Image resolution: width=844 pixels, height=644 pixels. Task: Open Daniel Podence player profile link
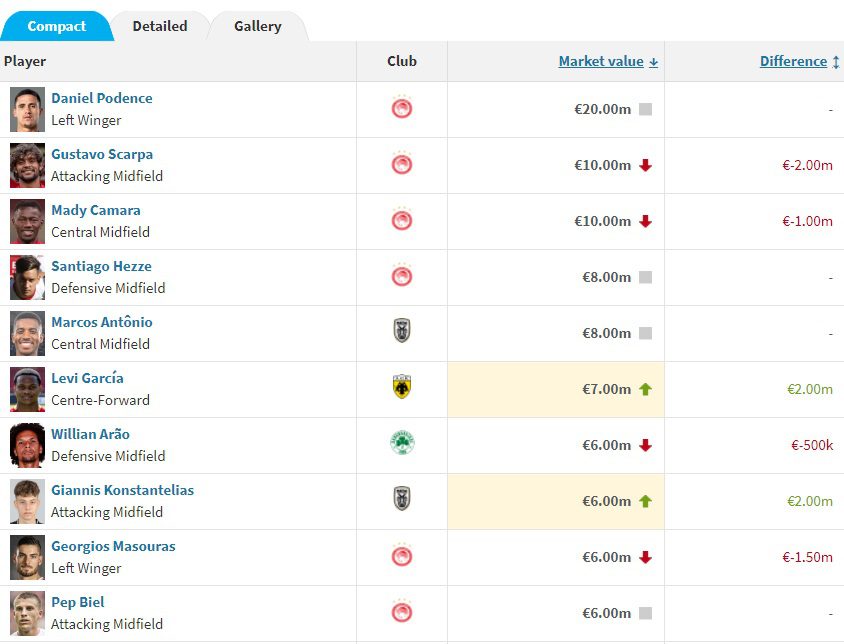point(102,98)
